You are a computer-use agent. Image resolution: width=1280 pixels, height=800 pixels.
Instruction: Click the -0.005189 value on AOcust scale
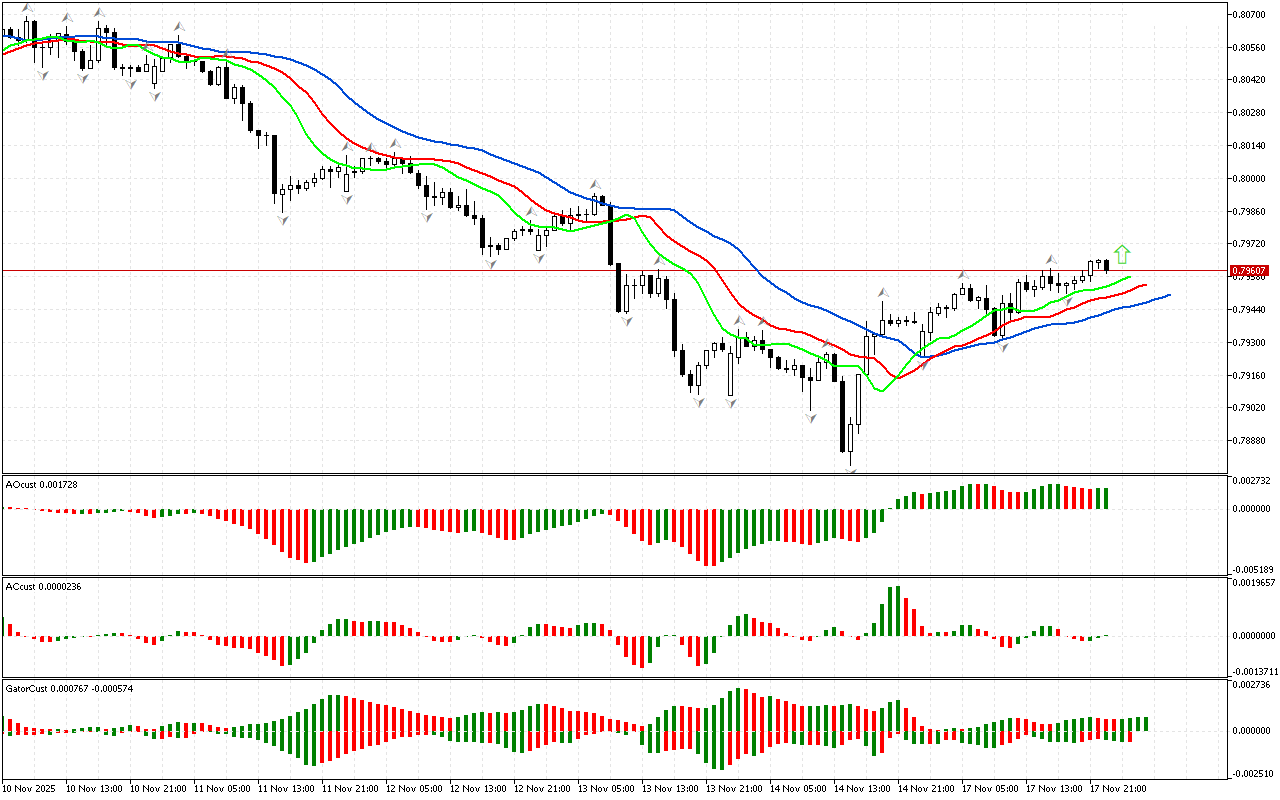point(1252,568)
